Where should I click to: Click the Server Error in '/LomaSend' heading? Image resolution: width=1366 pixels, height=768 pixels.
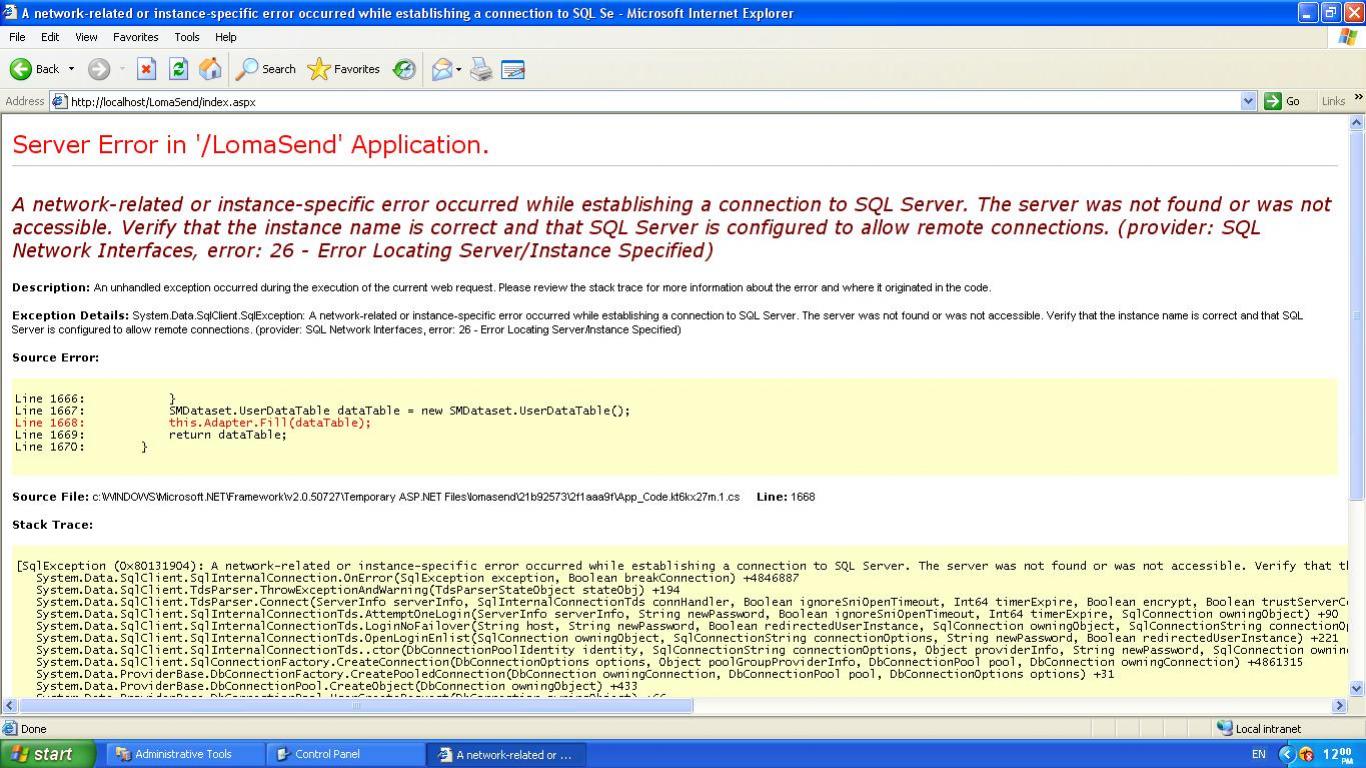click(x=250, y=145)
